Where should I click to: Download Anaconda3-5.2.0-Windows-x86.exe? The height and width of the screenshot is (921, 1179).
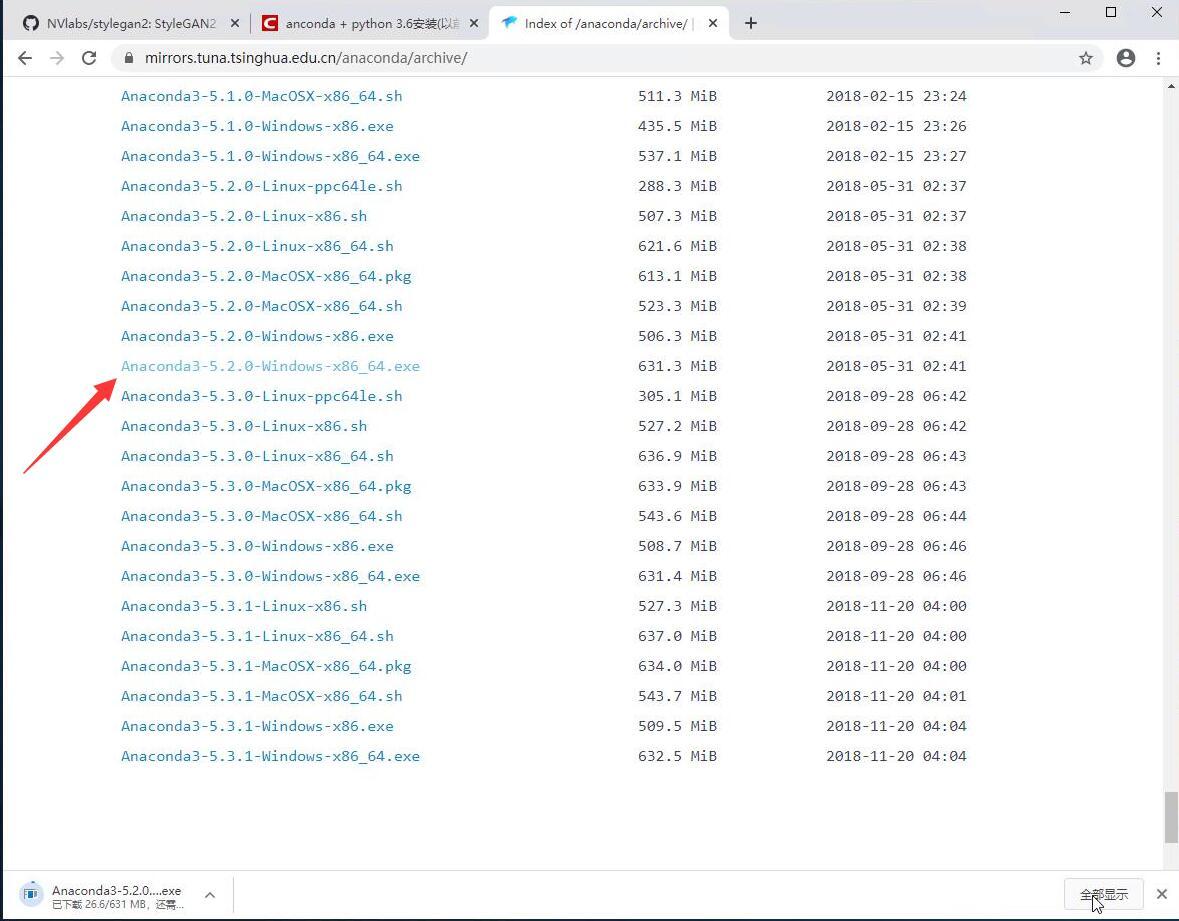tap(257, 336)
